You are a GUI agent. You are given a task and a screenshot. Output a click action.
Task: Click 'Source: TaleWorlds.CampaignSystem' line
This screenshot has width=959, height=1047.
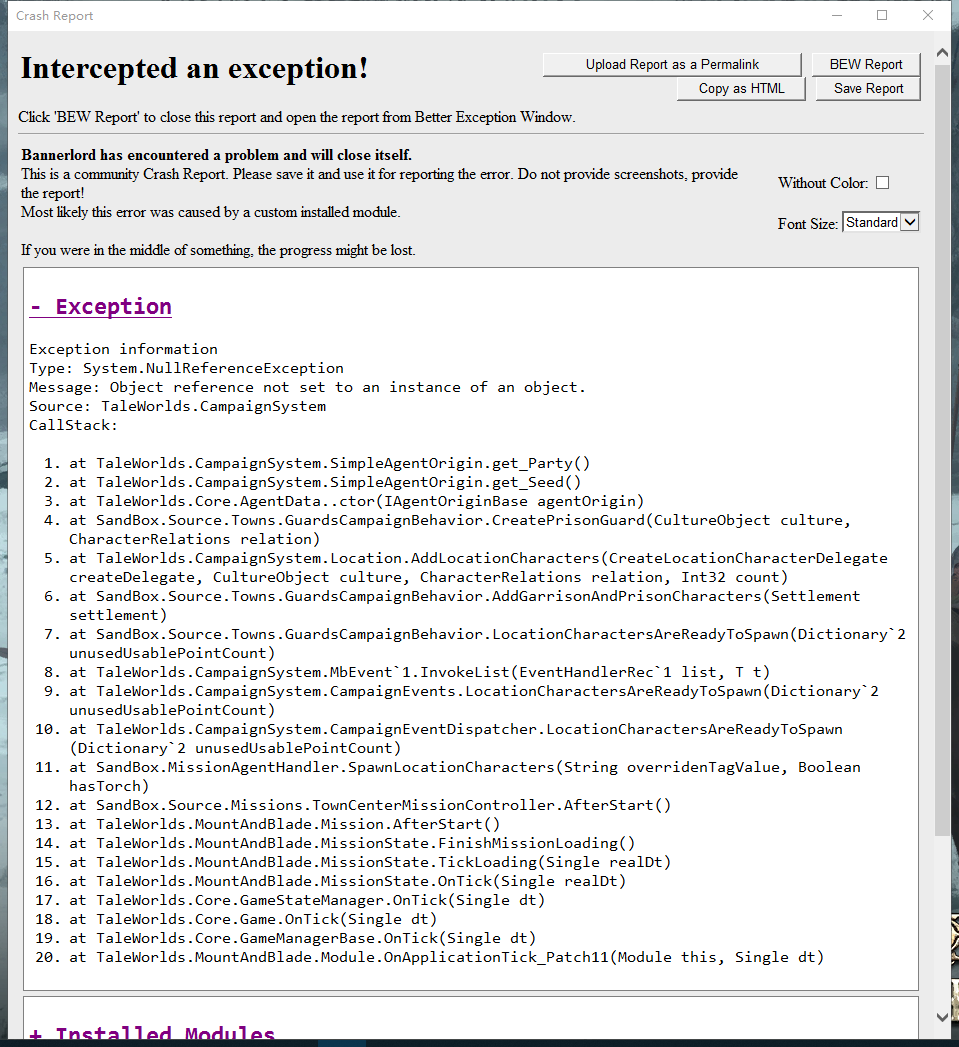(x=178, y=407)
